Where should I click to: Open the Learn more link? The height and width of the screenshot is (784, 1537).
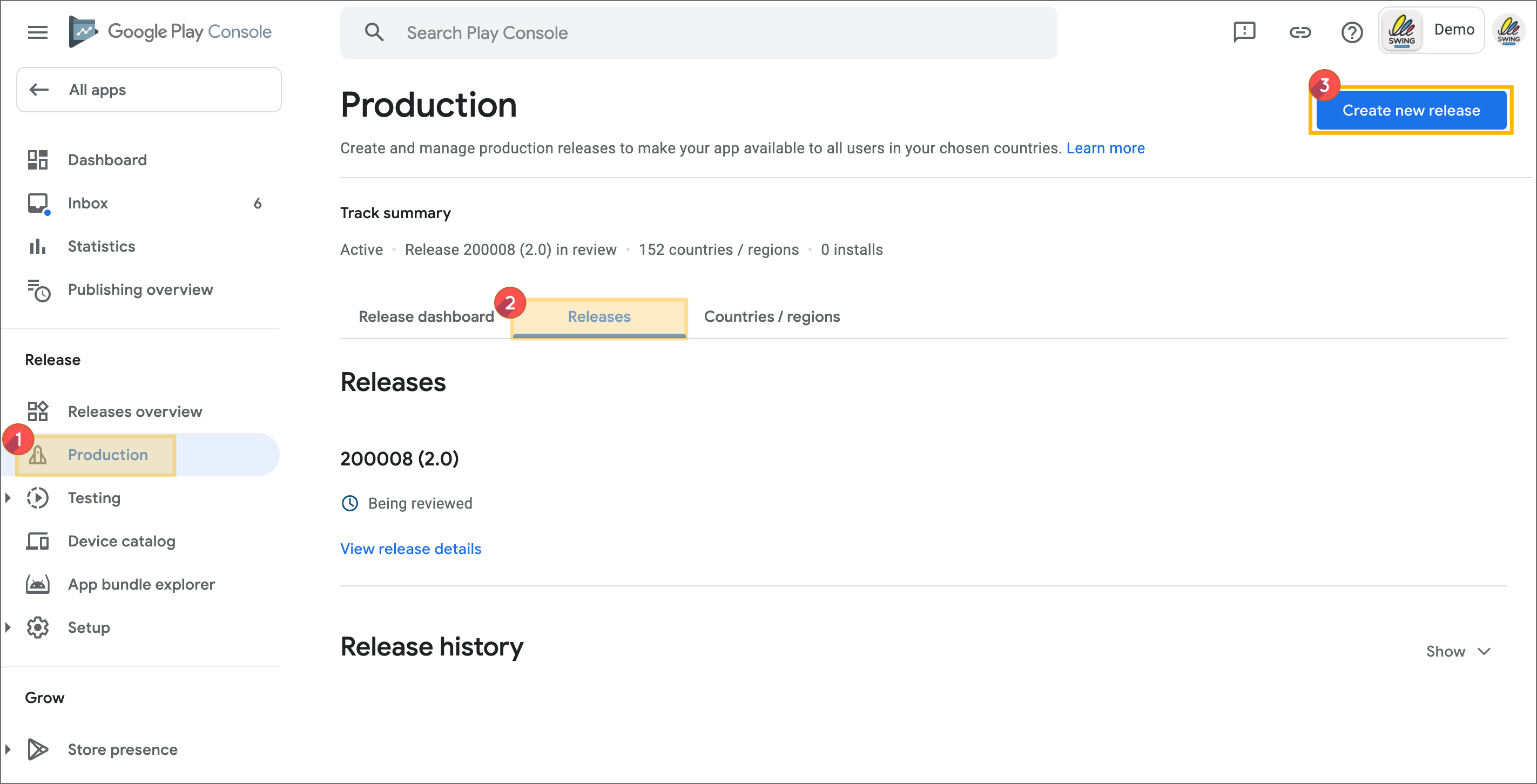pyautogui.click(x=1105, y=148)
